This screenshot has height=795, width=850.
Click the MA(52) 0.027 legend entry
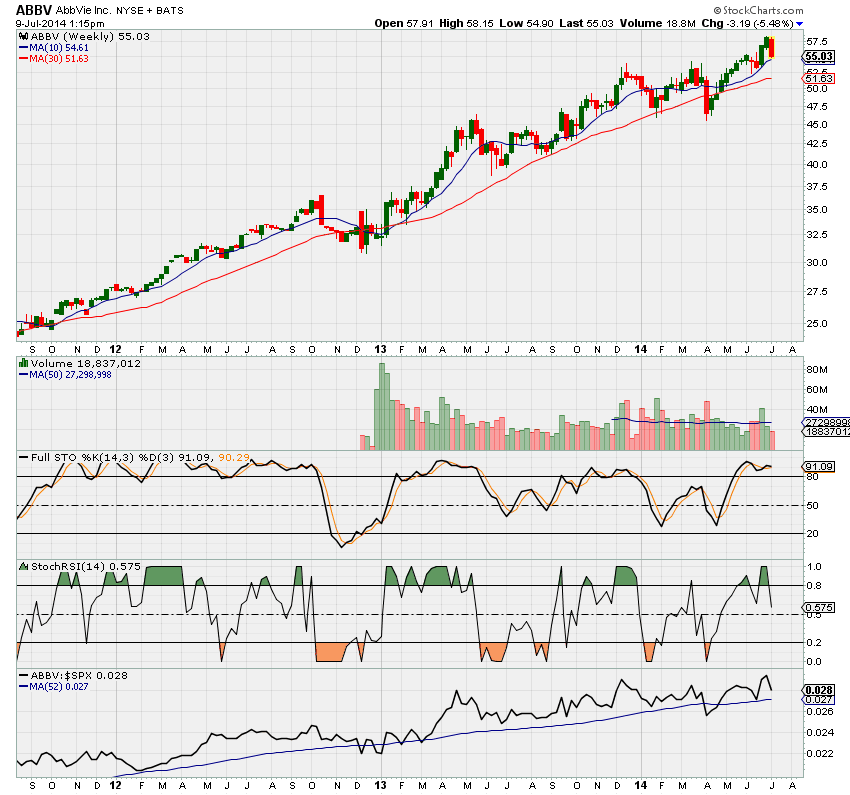(x=54, y=687)
